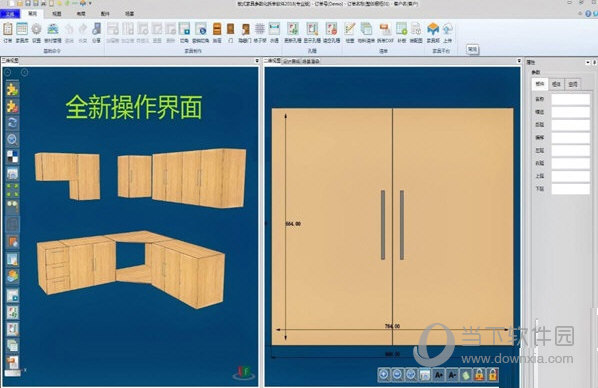Click the 清空孔槽 clear holes icon
Image resolution: width=598 pixels, height=388 pixels.
click(x=331, y=32)
